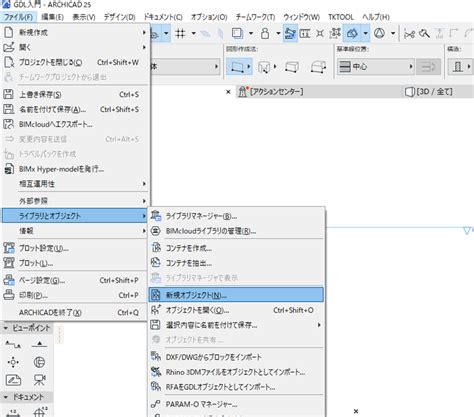Image resolution: width=474 pixels, height=417 pixels.
Task: Choose 名前を付けて保存(A)...
Action: click(75, 109)
